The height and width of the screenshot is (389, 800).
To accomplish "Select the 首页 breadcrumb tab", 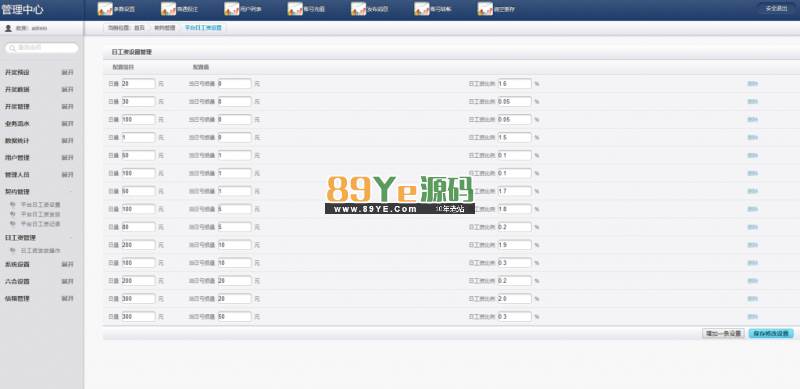I will point(139,28).
